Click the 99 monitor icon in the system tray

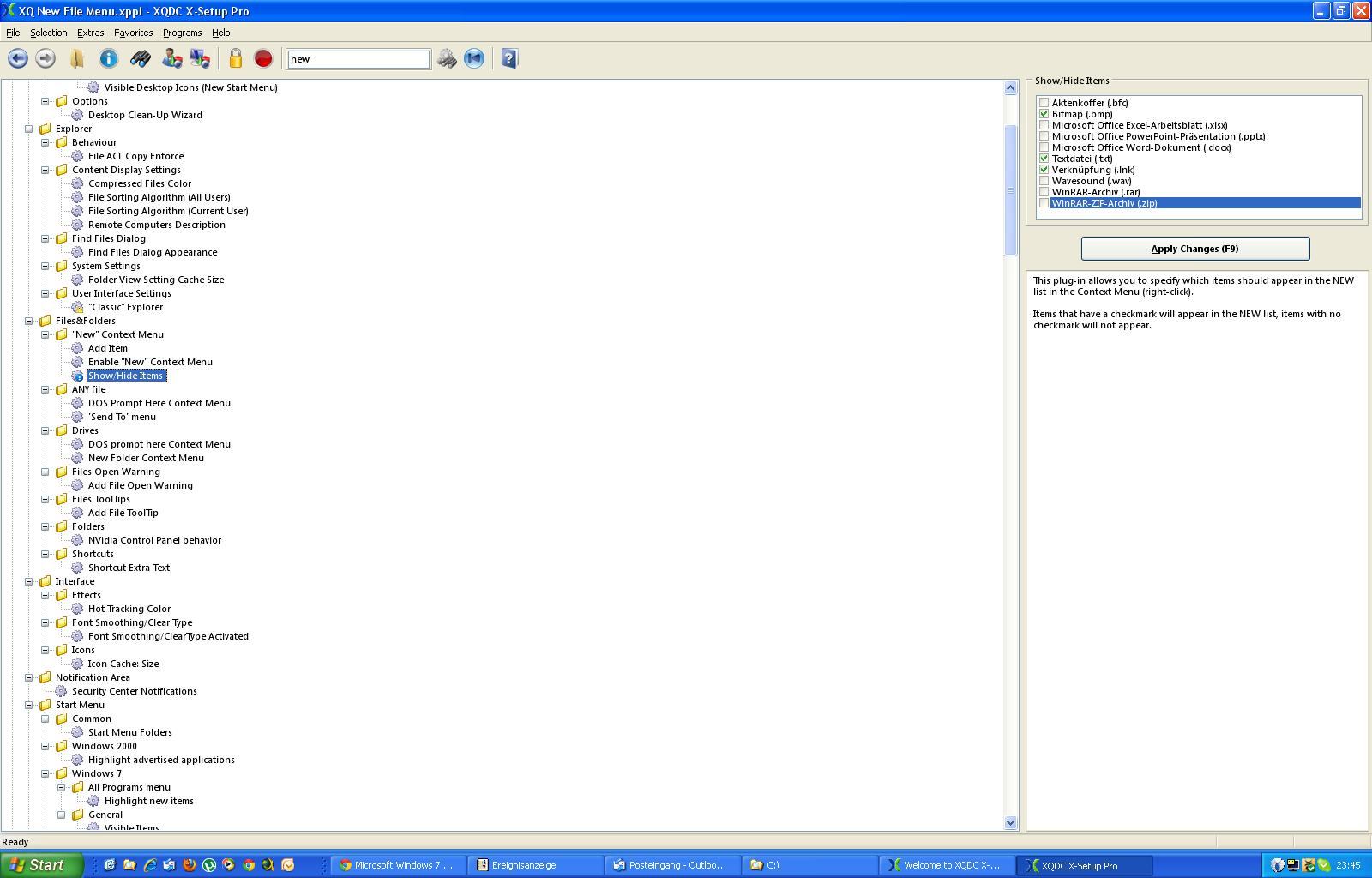tap(1294, 865)
